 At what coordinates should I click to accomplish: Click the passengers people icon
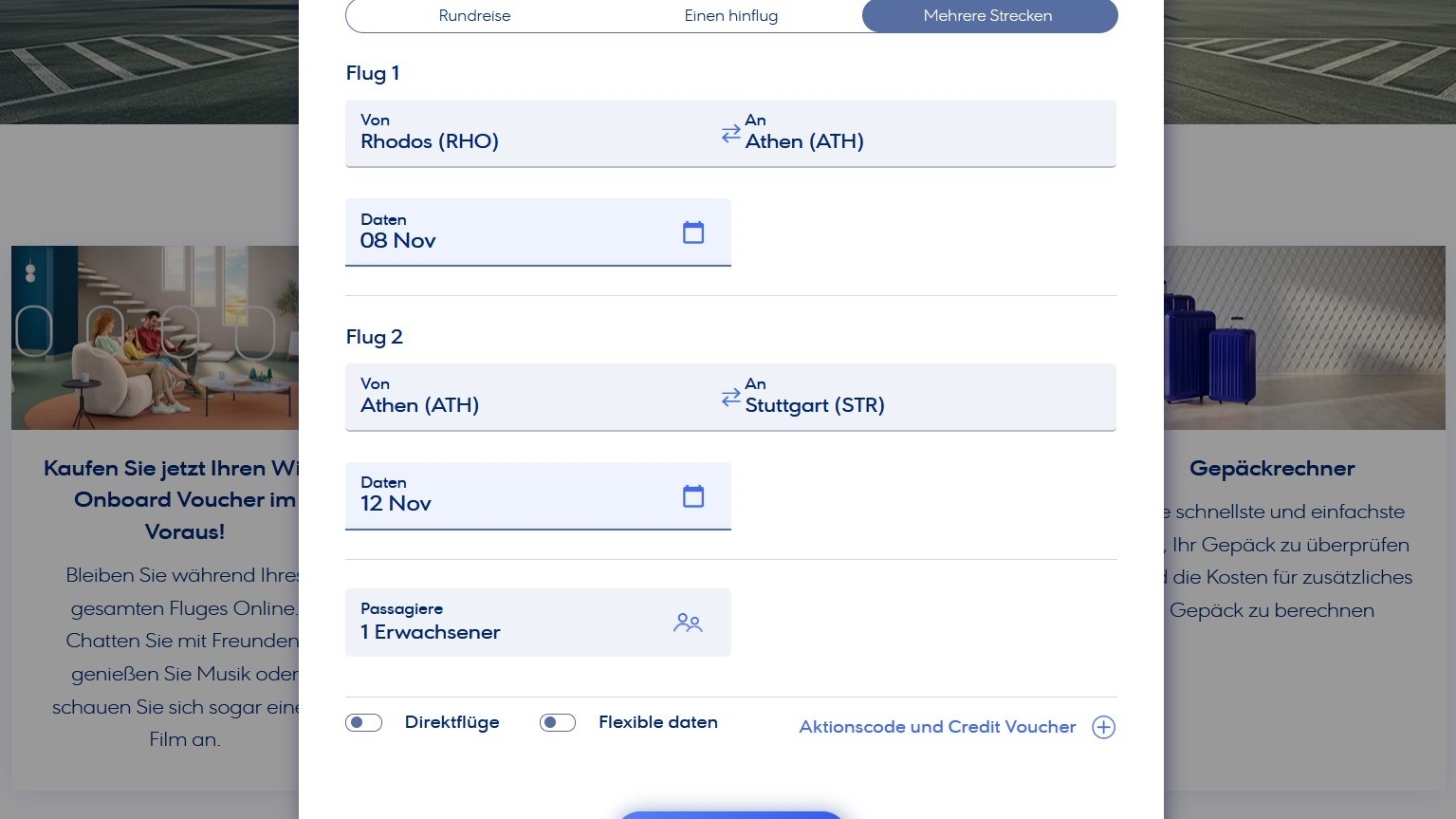(x=688, y=623)
